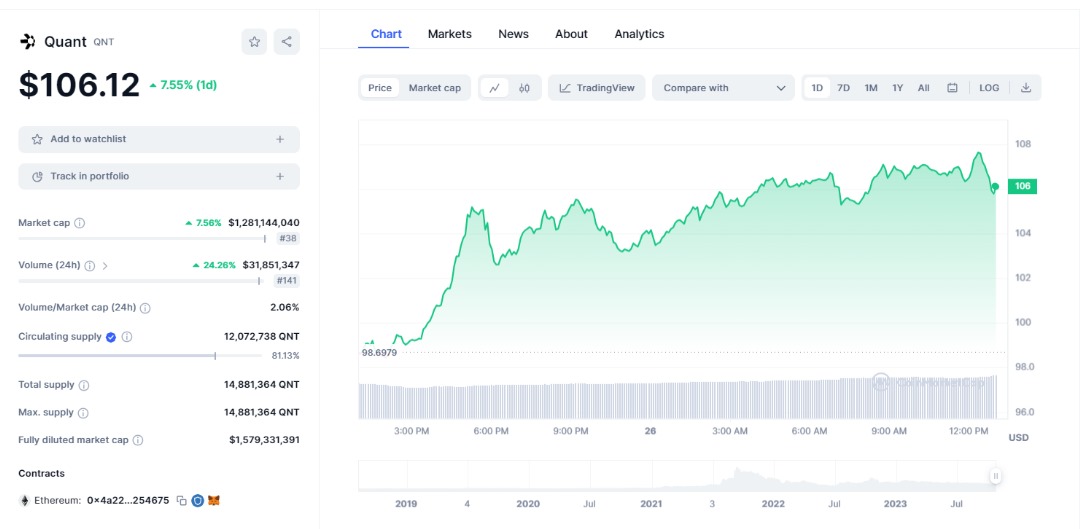
Task: Open the calendar date range picker
Action: 953,87
